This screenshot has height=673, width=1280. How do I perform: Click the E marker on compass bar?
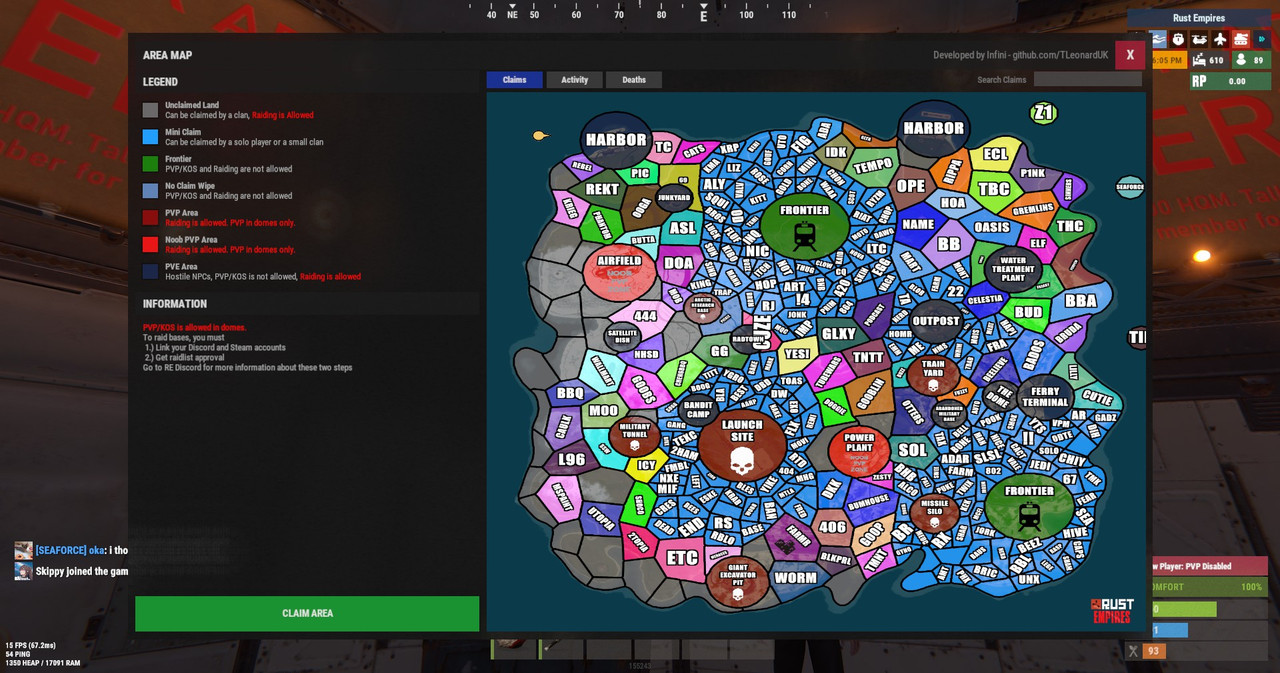[x=703, y=15]
